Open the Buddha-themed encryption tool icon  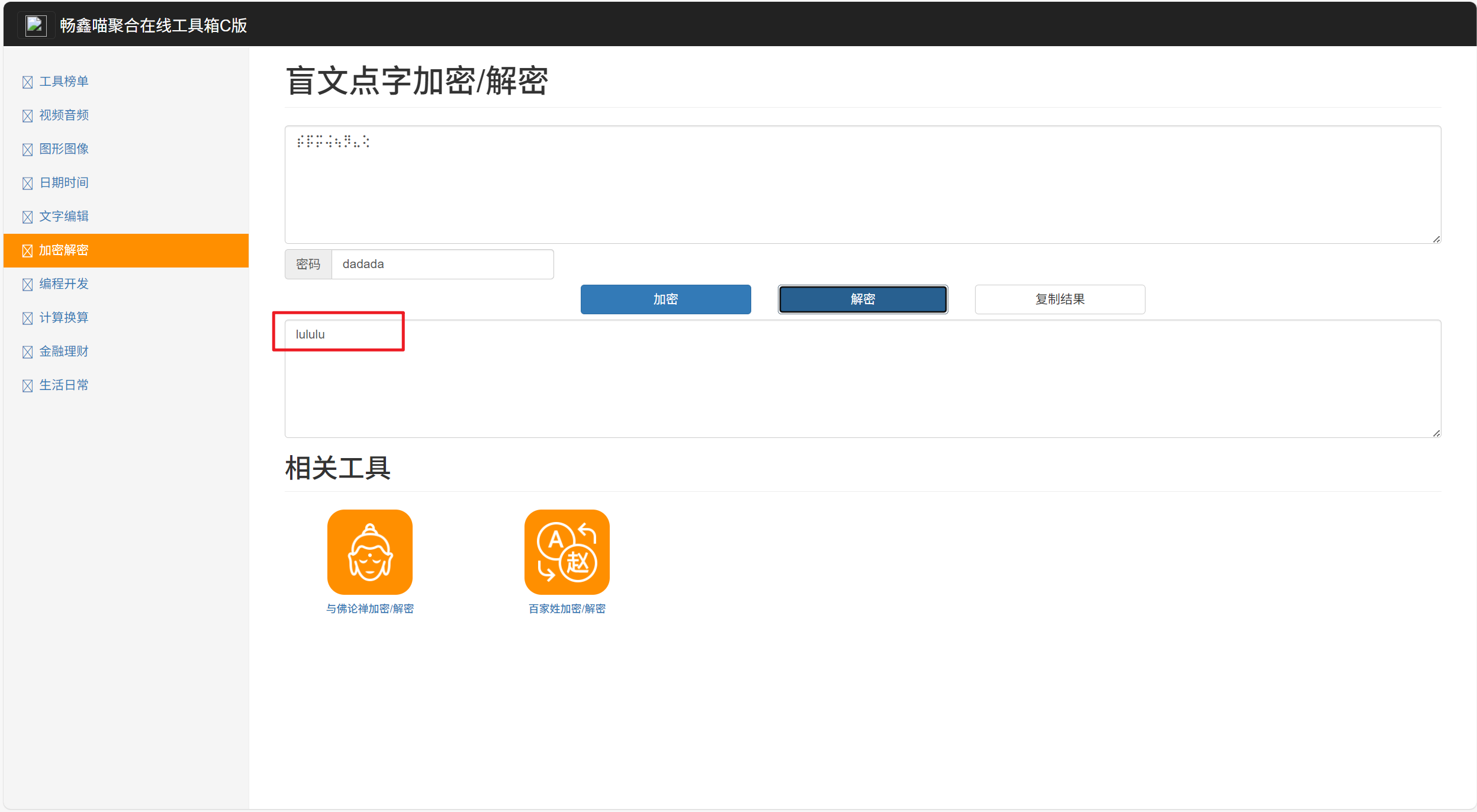(369, 552)
